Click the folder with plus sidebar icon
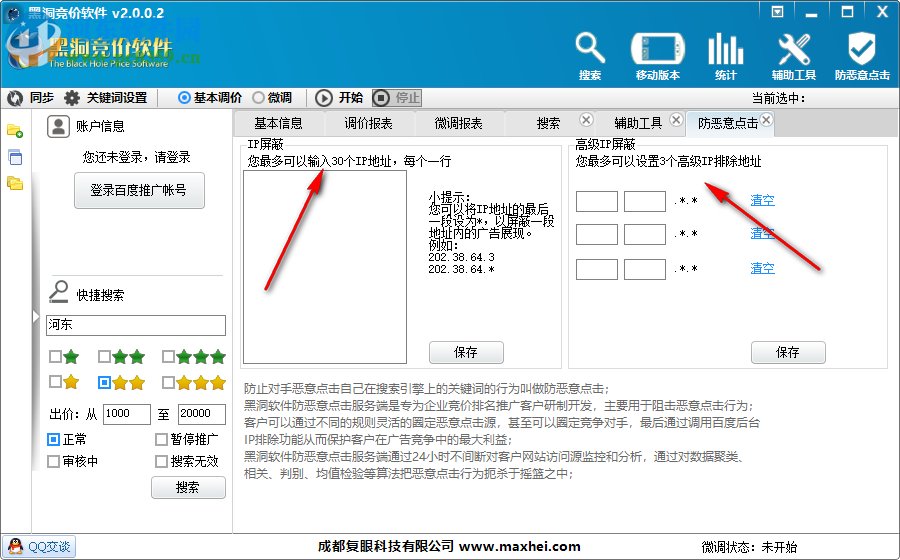The height and width of the screenshot is (560, 900). coord(15,131)
